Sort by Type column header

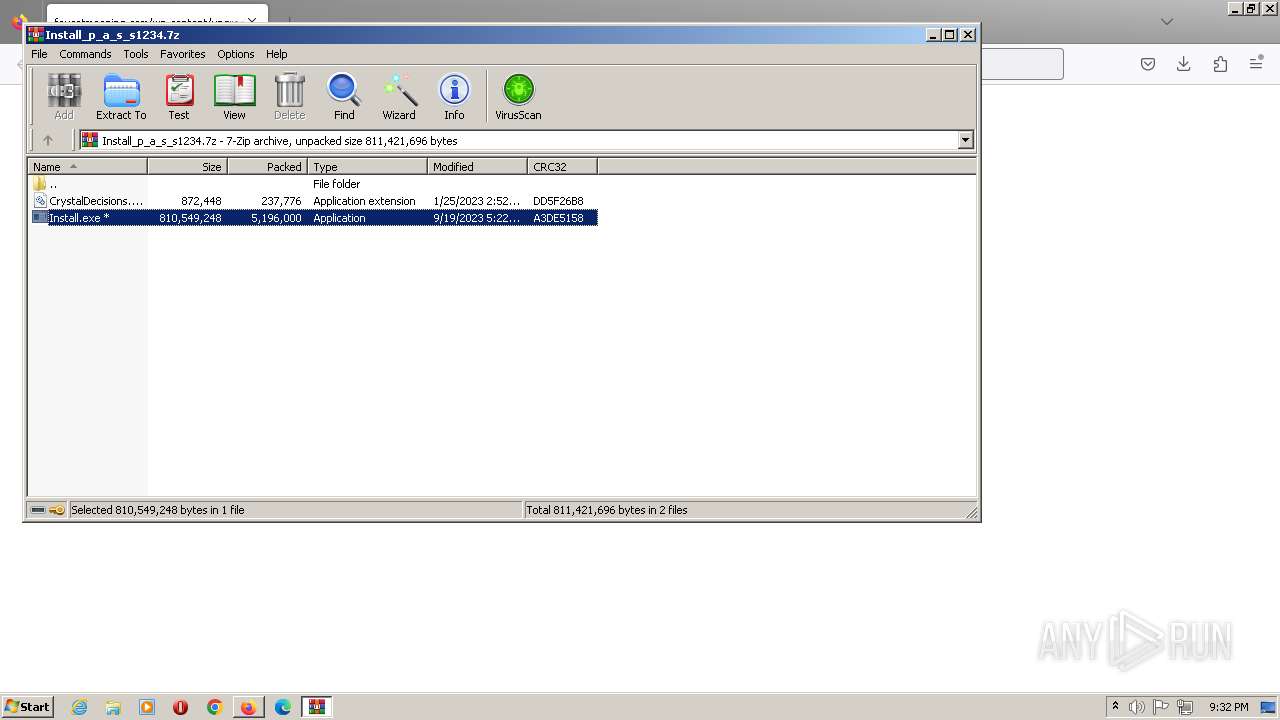click(x=367, y=167)
